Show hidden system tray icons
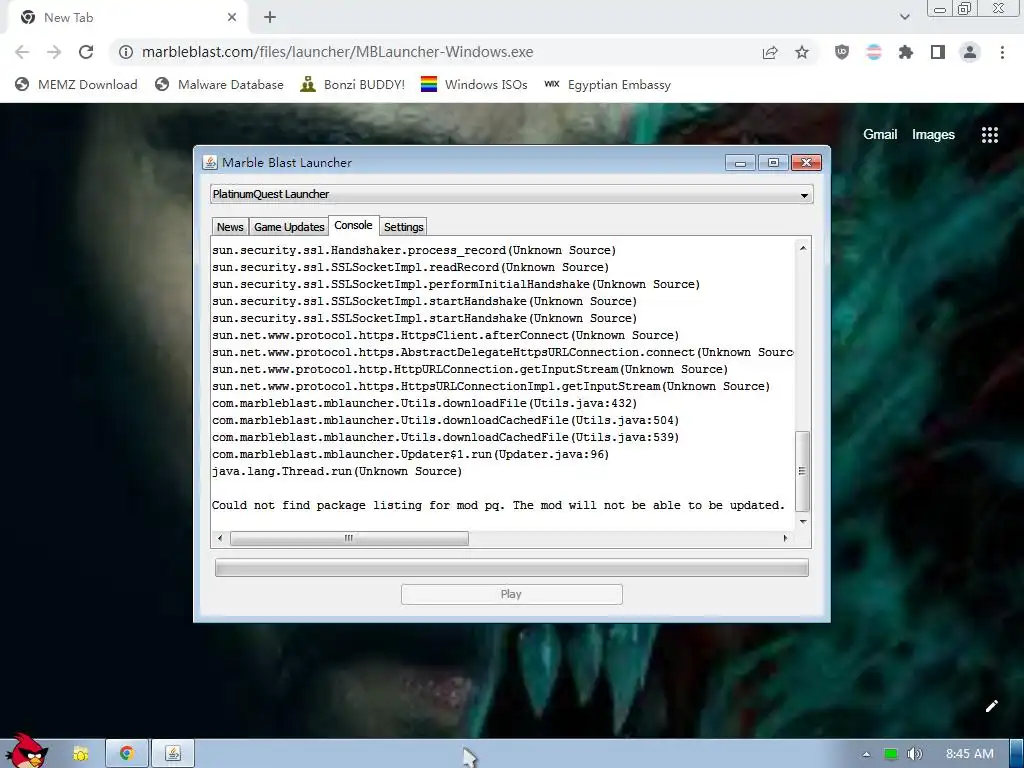 click(x=866, y=754)
